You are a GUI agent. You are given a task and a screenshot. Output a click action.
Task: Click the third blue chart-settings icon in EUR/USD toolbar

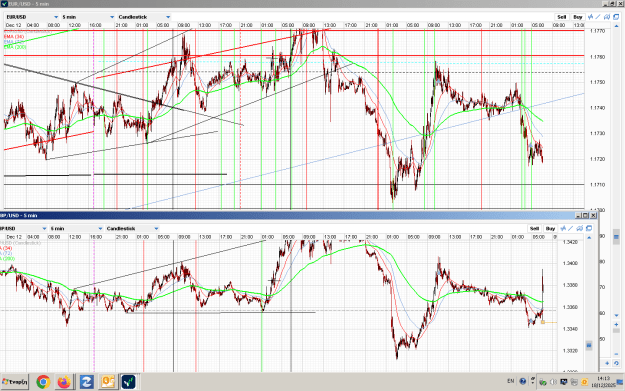607,17
